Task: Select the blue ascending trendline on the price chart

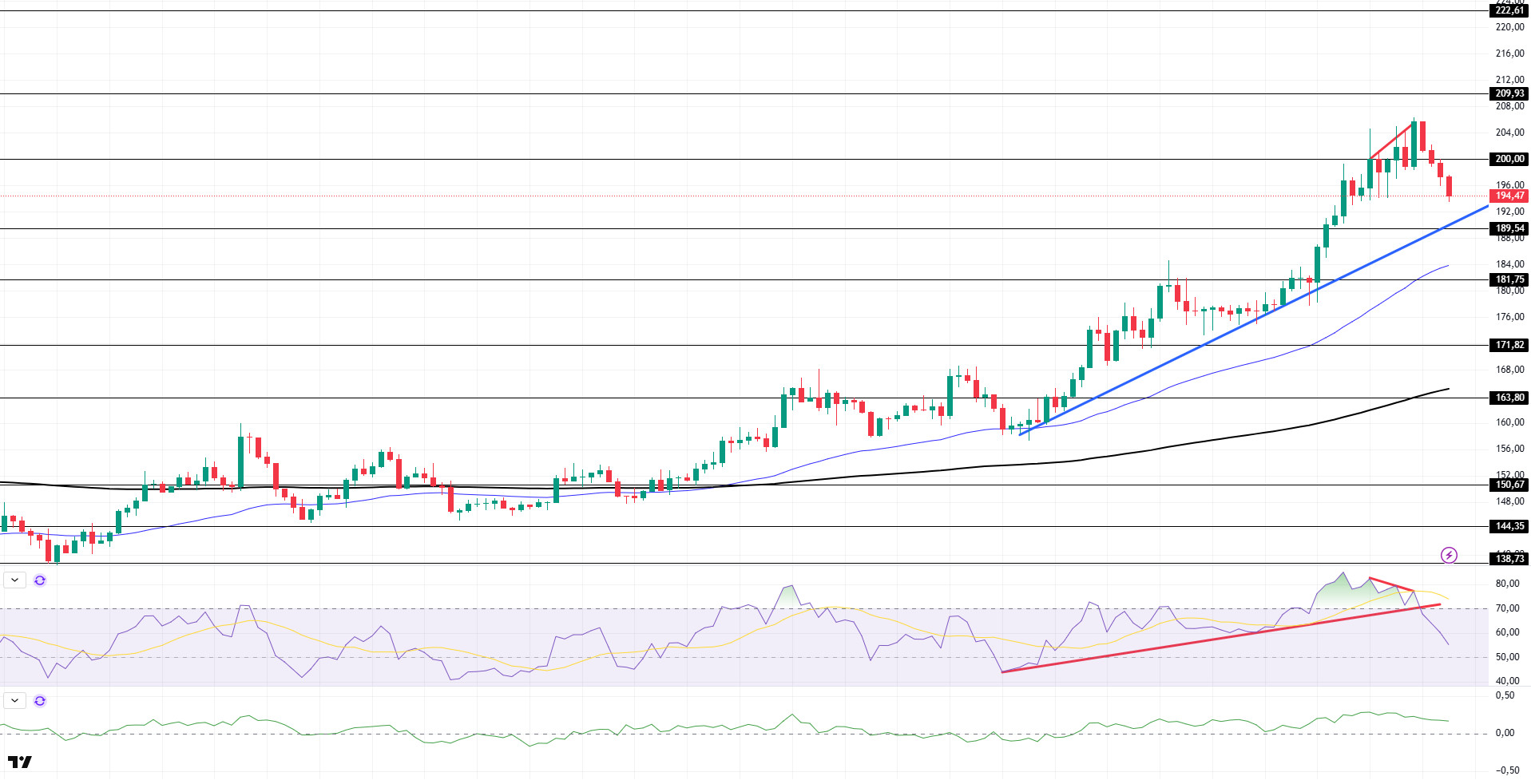Action: point(1254,320)
